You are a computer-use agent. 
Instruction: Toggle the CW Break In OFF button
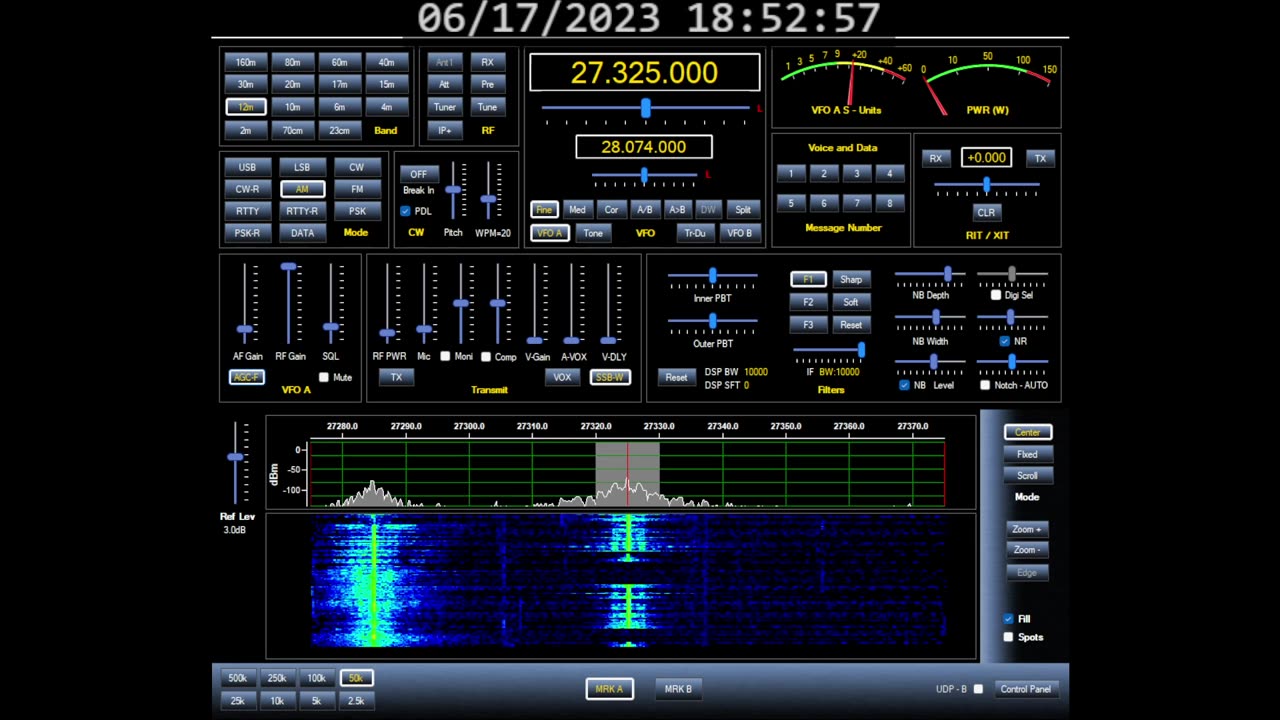pos(418,174)
